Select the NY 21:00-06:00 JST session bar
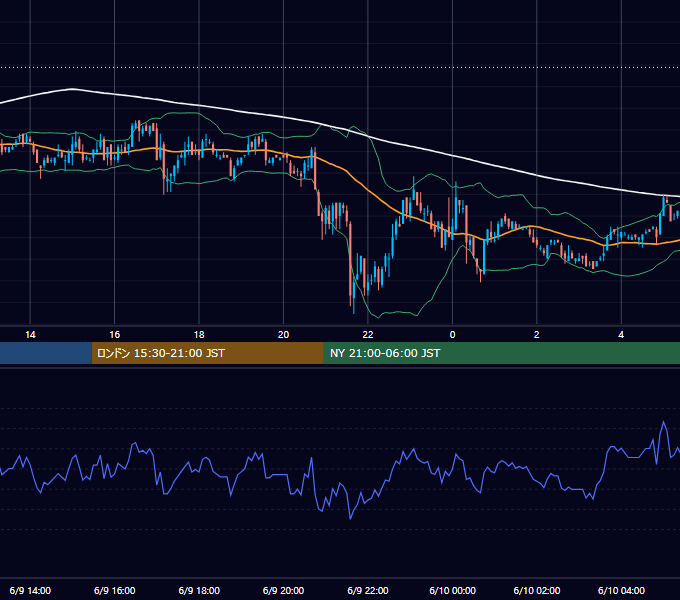 click(502, 353)
